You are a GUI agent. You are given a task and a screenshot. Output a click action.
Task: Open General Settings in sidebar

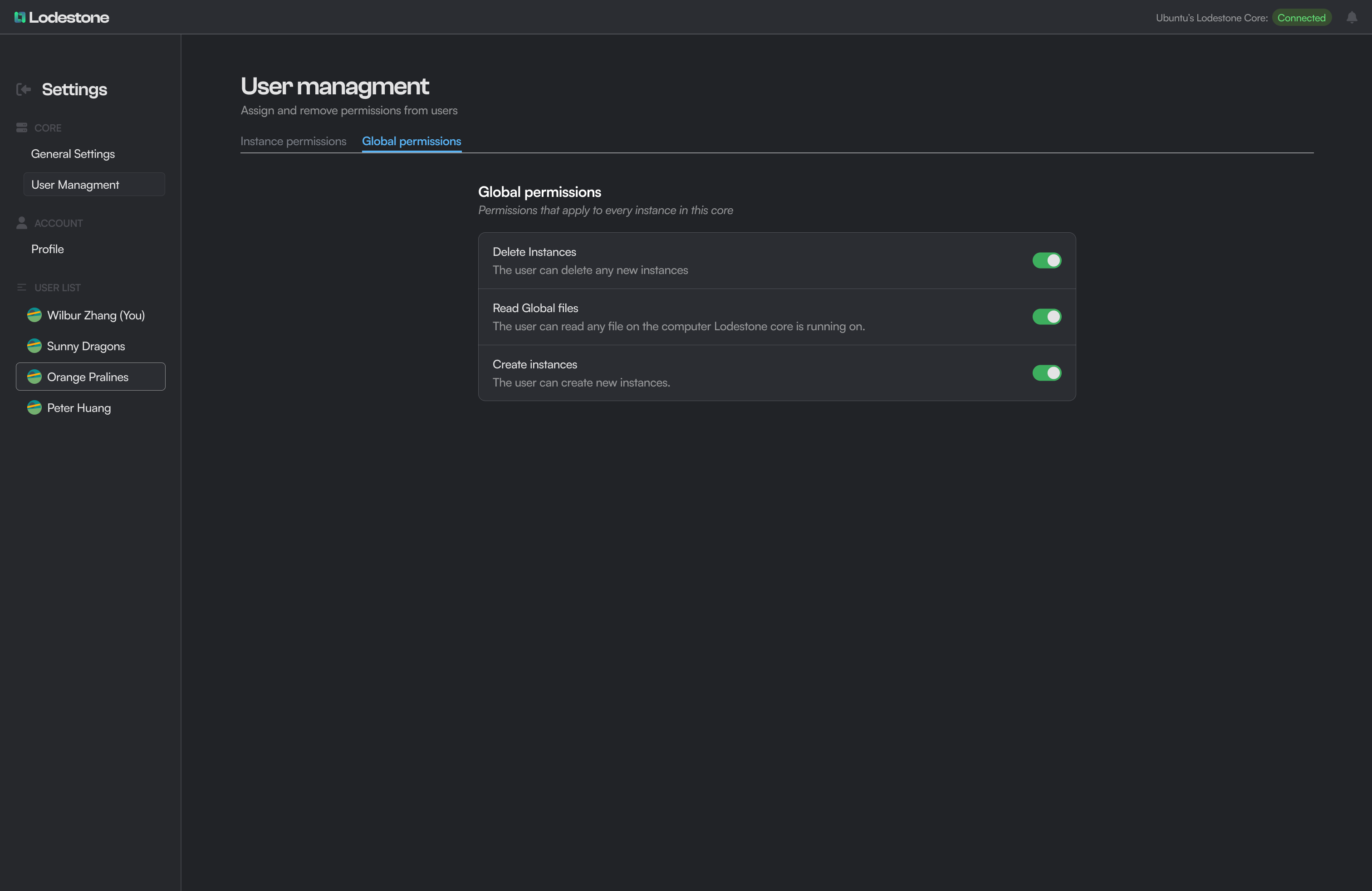pyautogui.click(x=73, y=154)
